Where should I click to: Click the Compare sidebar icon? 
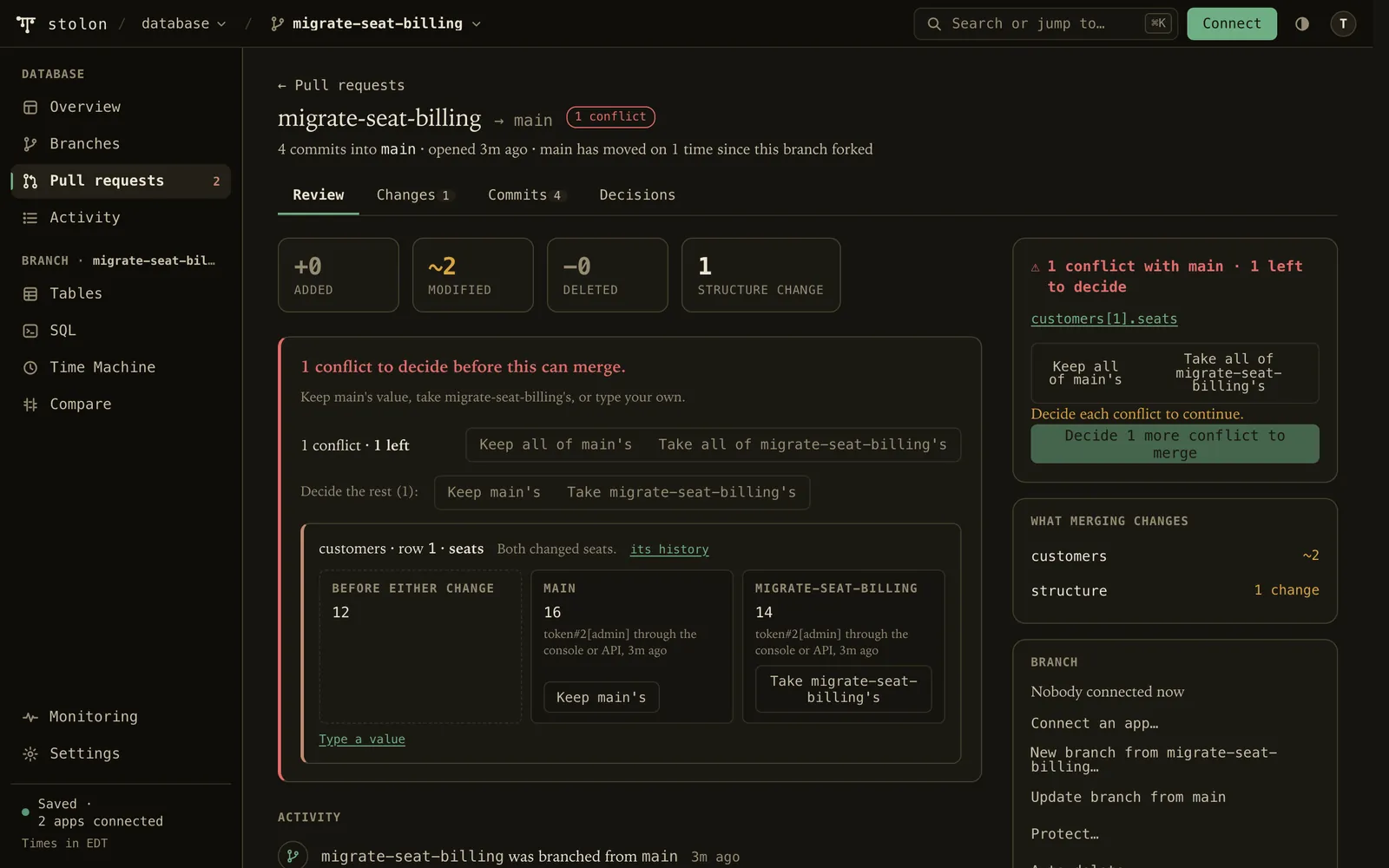tap(30, 404)
